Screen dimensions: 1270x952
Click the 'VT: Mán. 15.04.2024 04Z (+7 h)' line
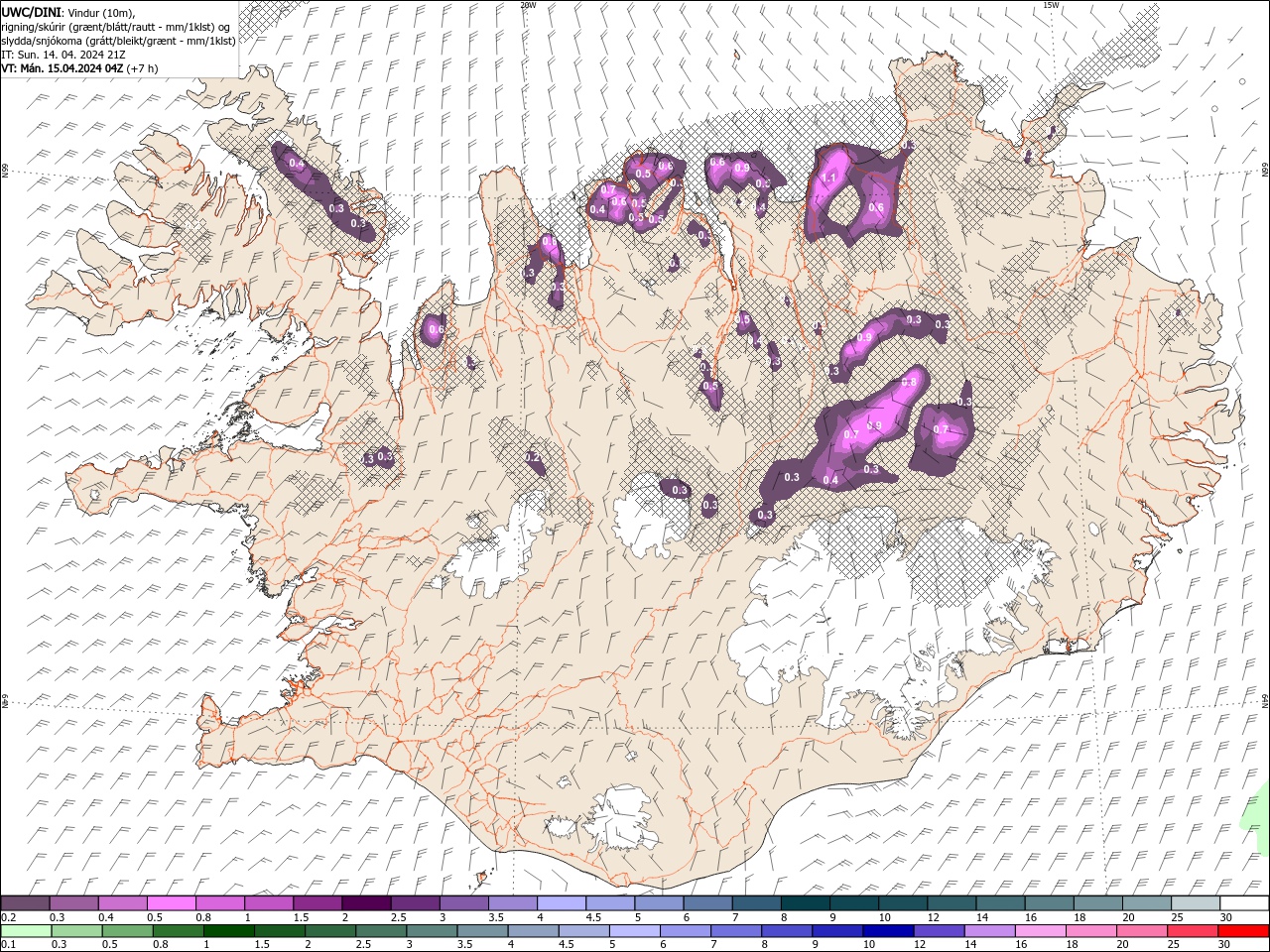(x=79, y=68)
